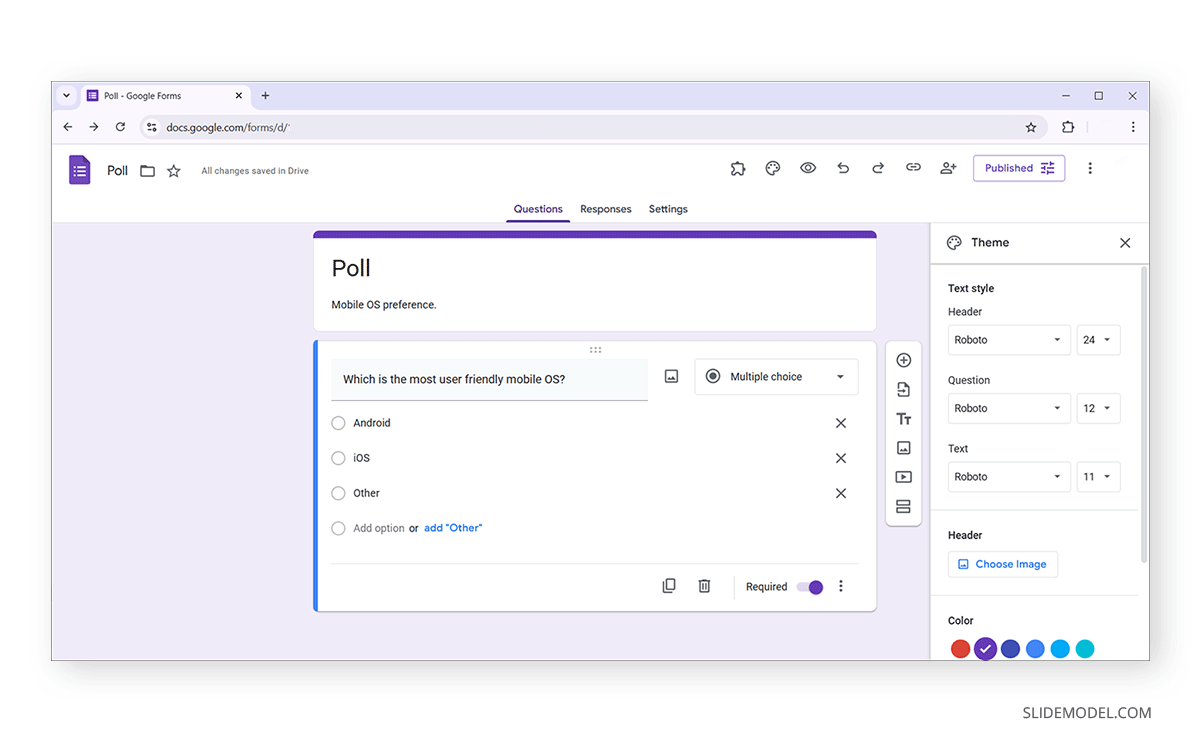Image resolution: width=1200 pixels, height=743 pixels.
Task: Click the Choose Image button under Header
Action: [x=1003, y=564]
